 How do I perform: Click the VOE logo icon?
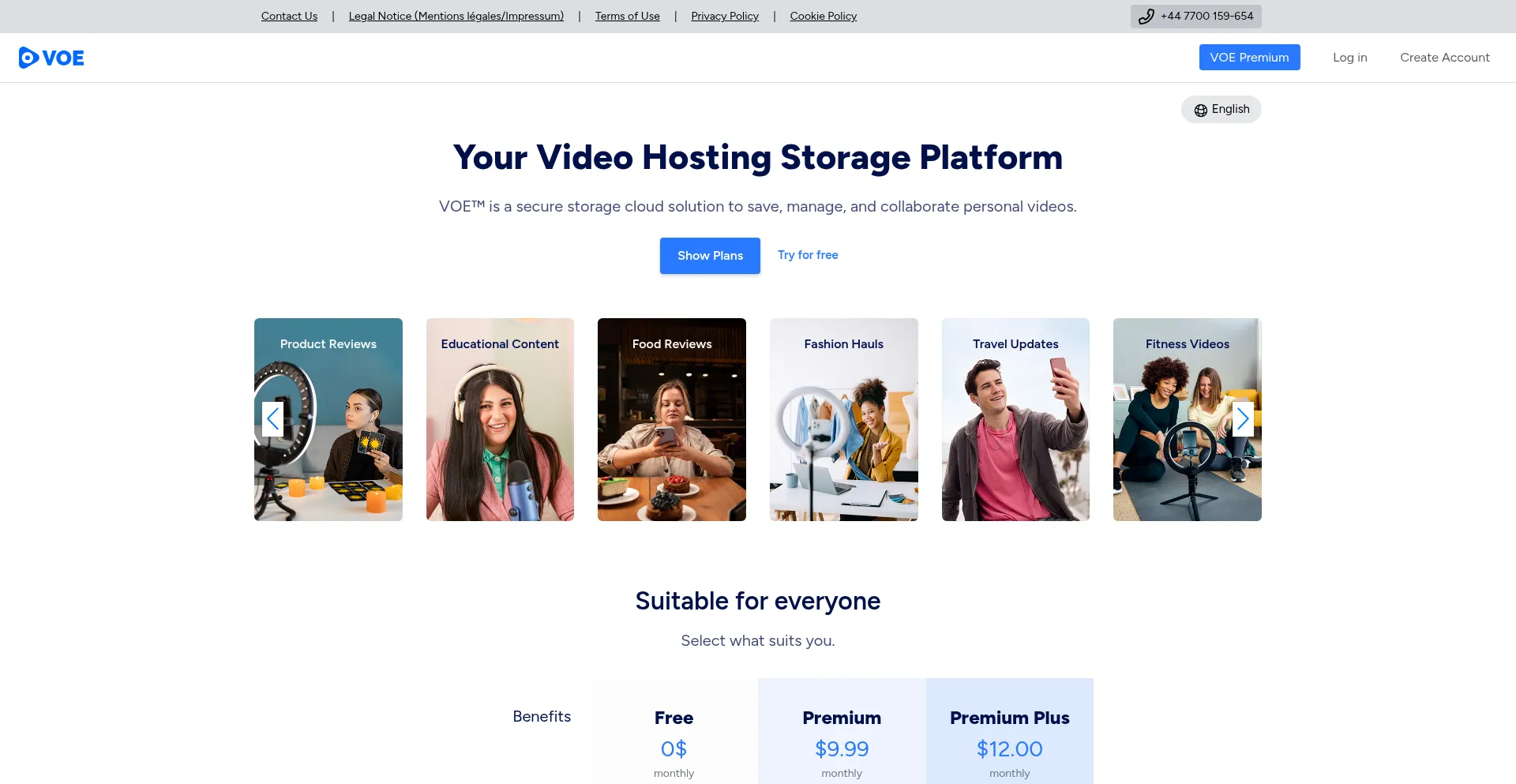(29, 58)
